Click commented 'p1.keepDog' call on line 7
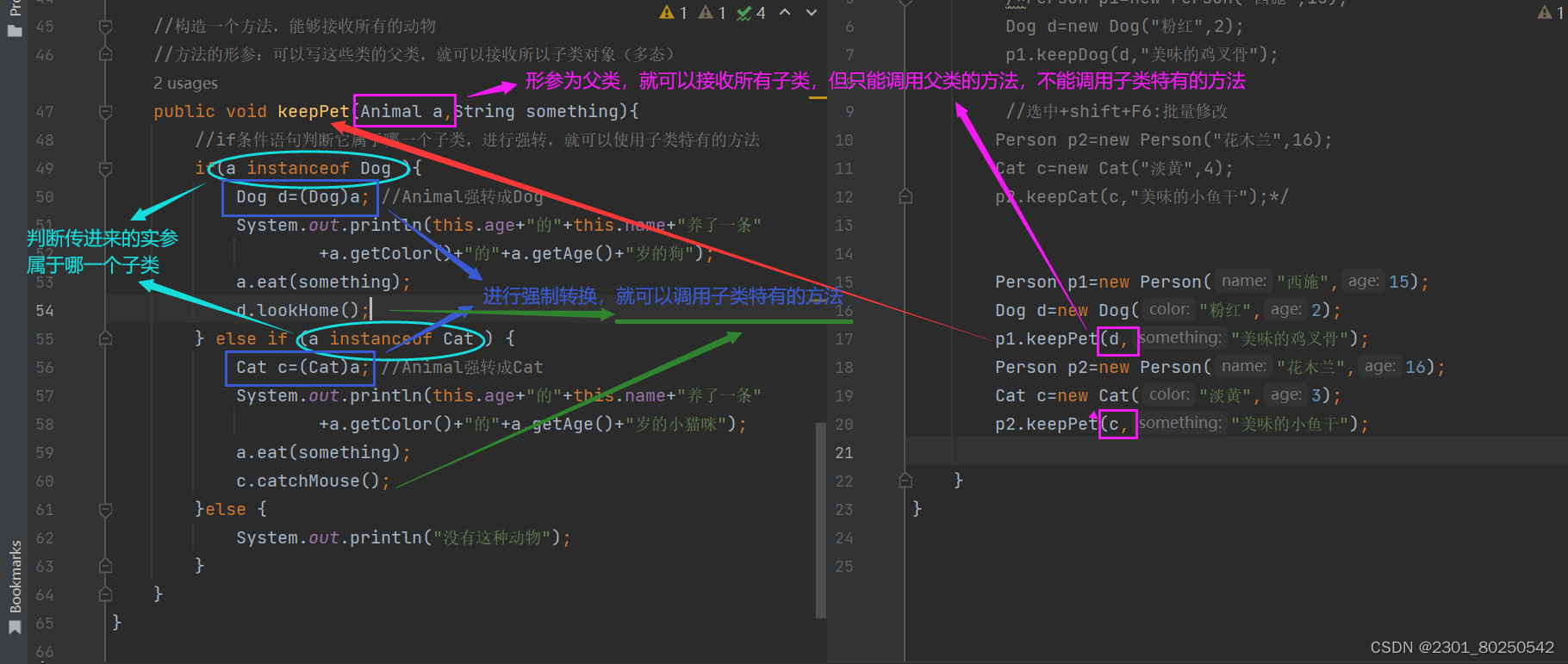 point(1057,55)
